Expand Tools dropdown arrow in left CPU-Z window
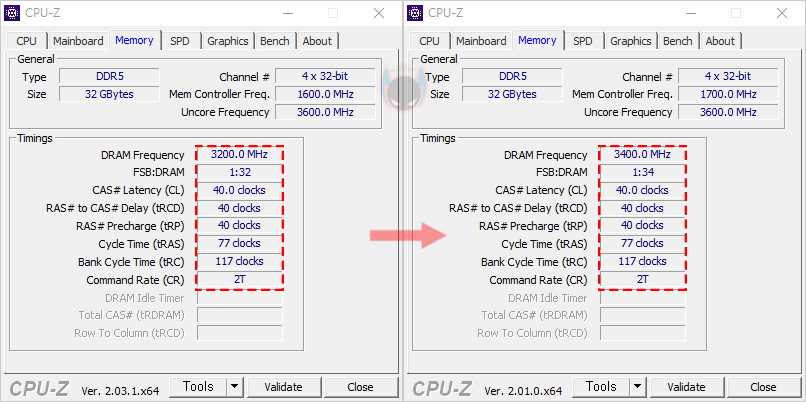Viewport: 806px width, 402px height. (235, 387)
